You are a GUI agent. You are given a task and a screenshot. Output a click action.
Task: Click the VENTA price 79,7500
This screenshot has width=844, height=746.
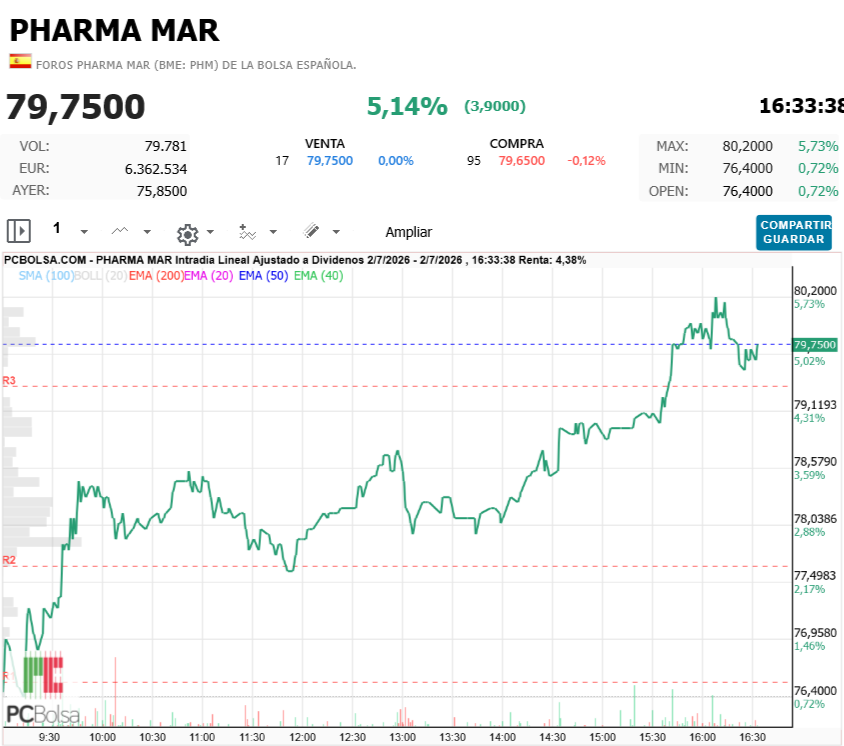click(330, 160)
